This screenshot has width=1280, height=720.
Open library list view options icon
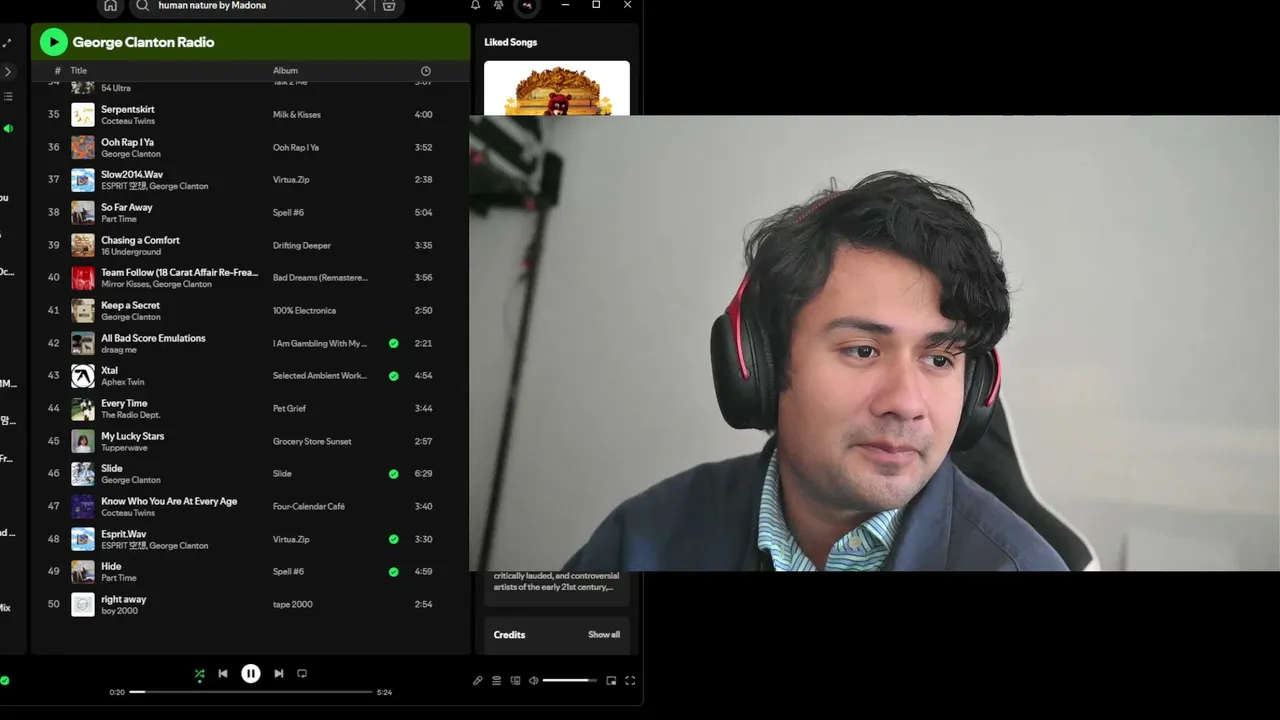(7, 97)
